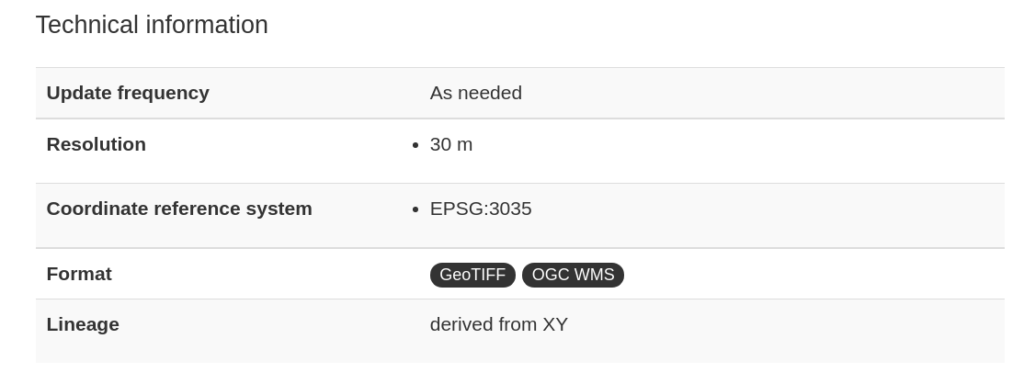Screen dimensions: 1024x384
Task: Select the derived from XY text
Action: point(499,325)
